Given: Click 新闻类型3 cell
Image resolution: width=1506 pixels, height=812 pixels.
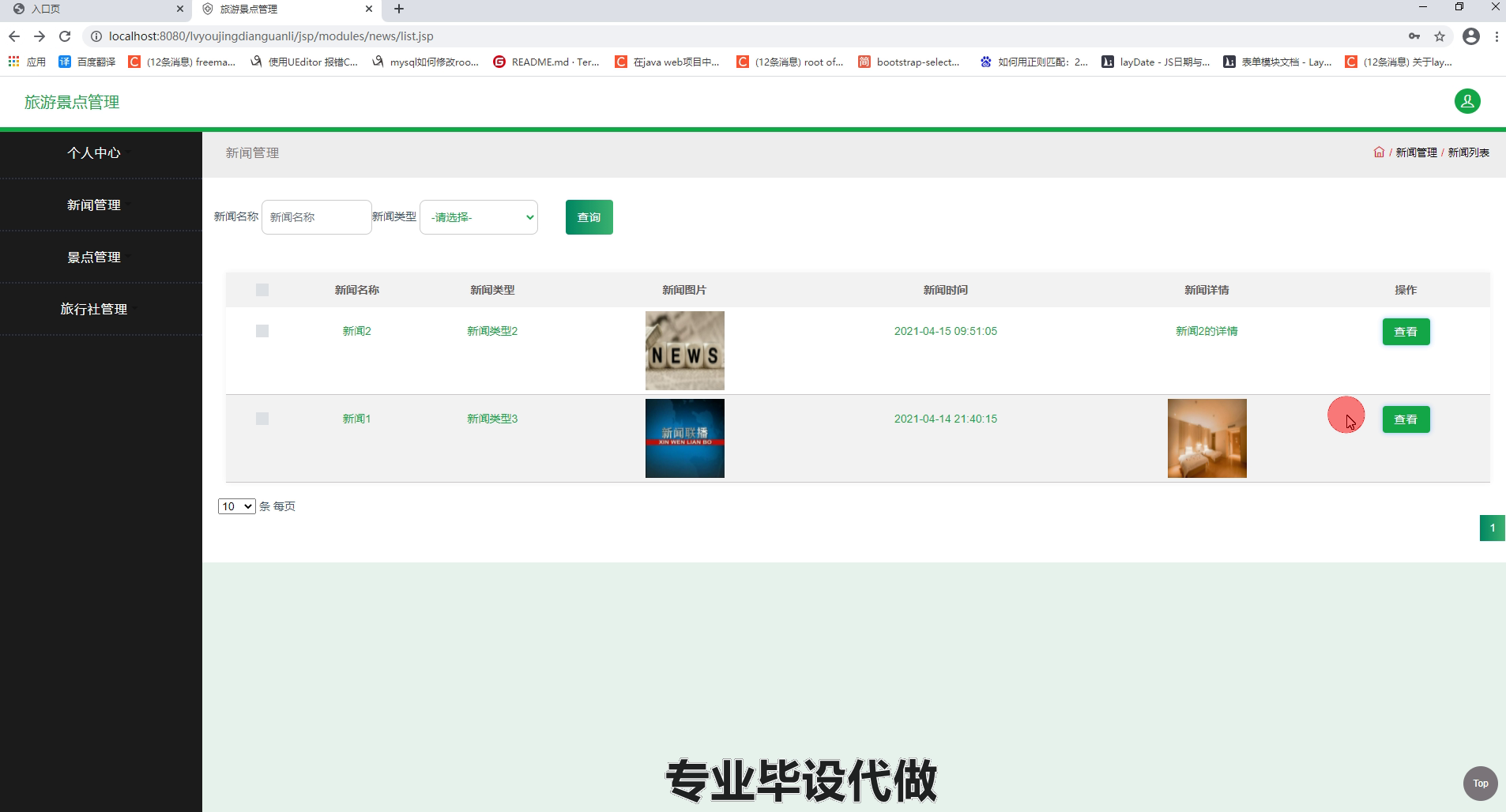Looking at the screenshot, I should pyautogui.click(x=492, y=419).
